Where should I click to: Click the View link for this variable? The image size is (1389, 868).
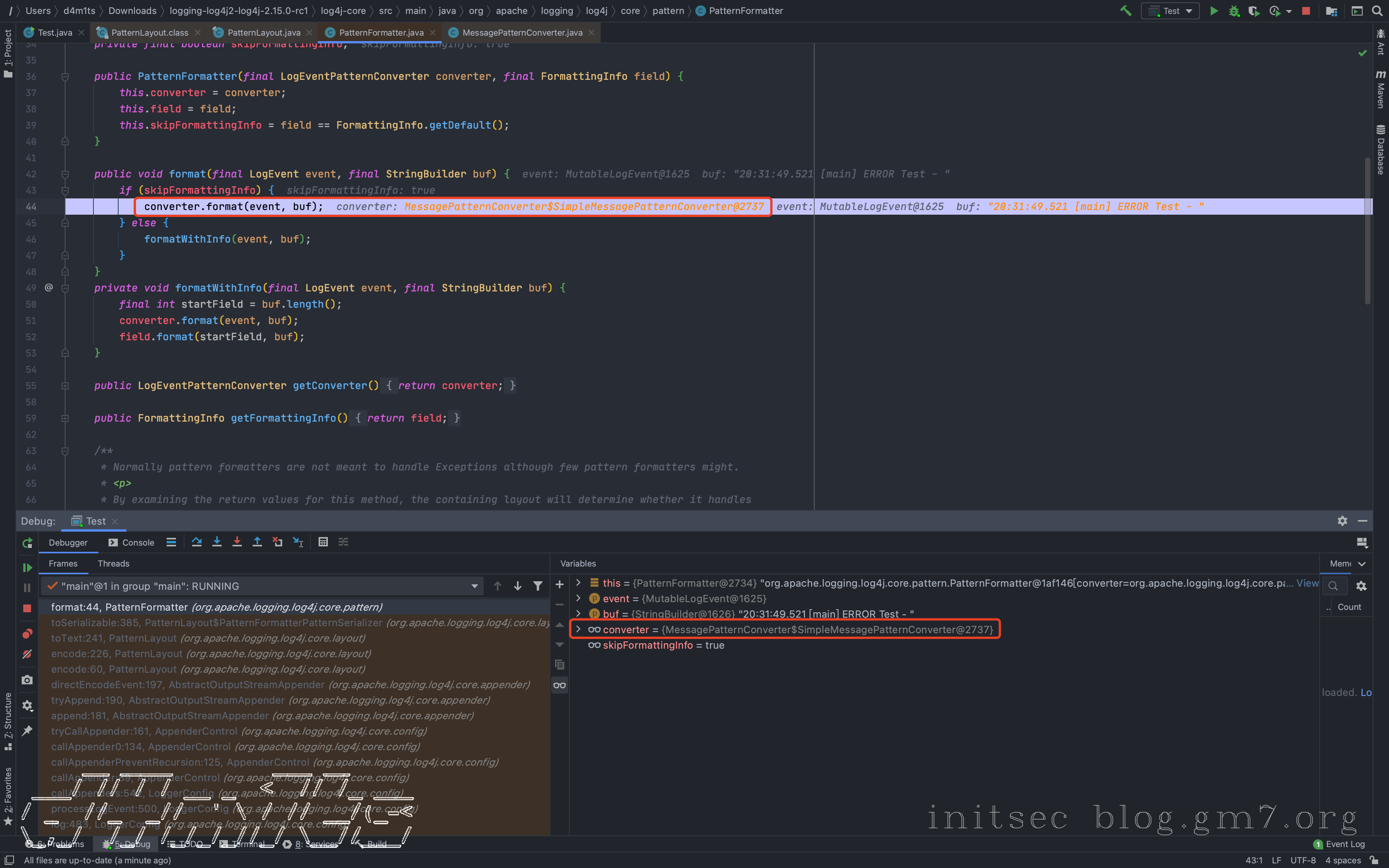click(1307, 583)
